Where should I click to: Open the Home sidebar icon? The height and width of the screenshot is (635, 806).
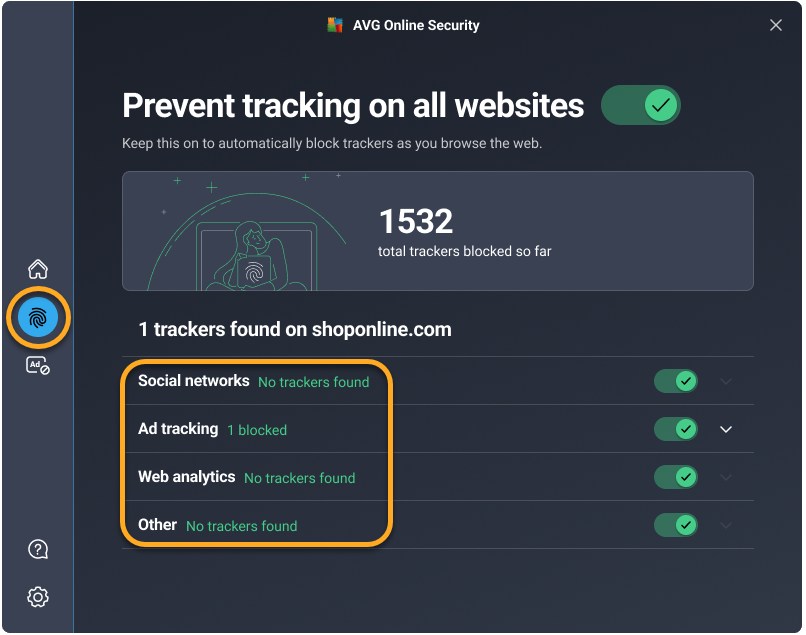point(38,269)
